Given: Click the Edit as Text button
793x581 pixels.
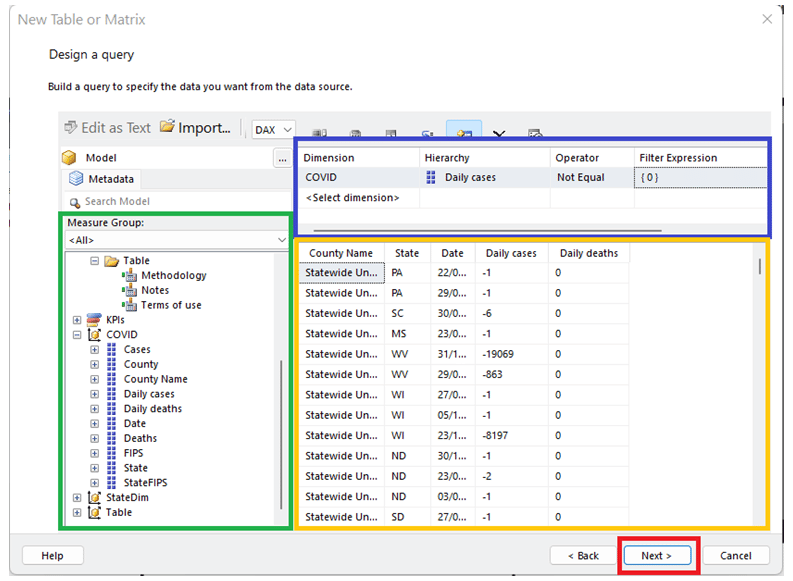Looking at the screenshot, I should pyautogui.click(x=107, y=128).
